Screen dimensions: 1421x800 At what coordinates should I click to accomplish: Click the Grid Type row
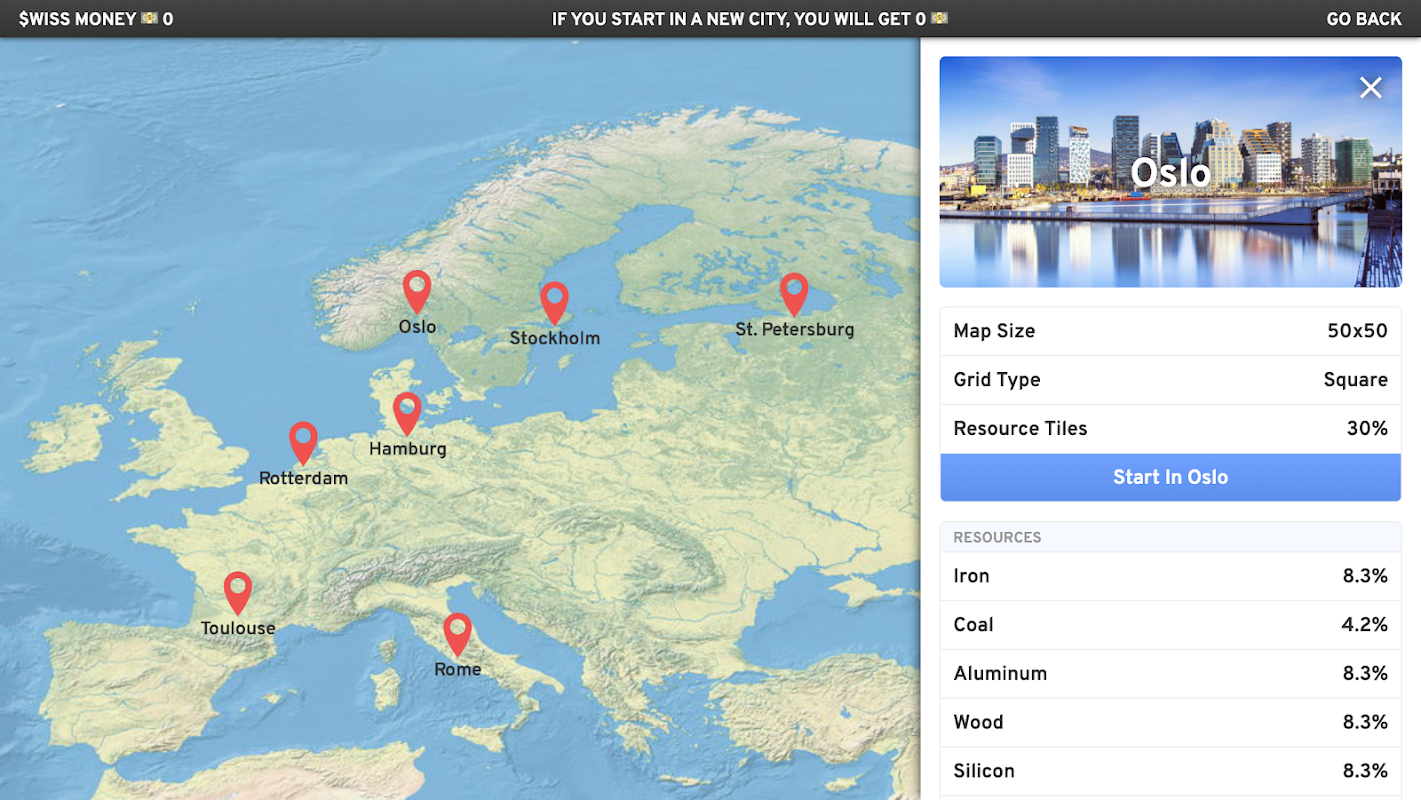point(1170,380)
